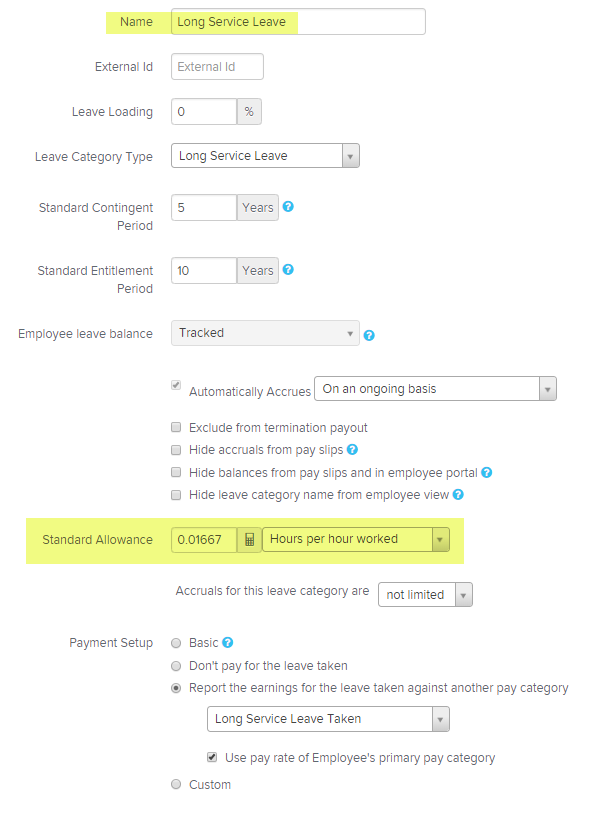Select Don't pay for the leave taken
Screen dimensions: 614x814
176,666
